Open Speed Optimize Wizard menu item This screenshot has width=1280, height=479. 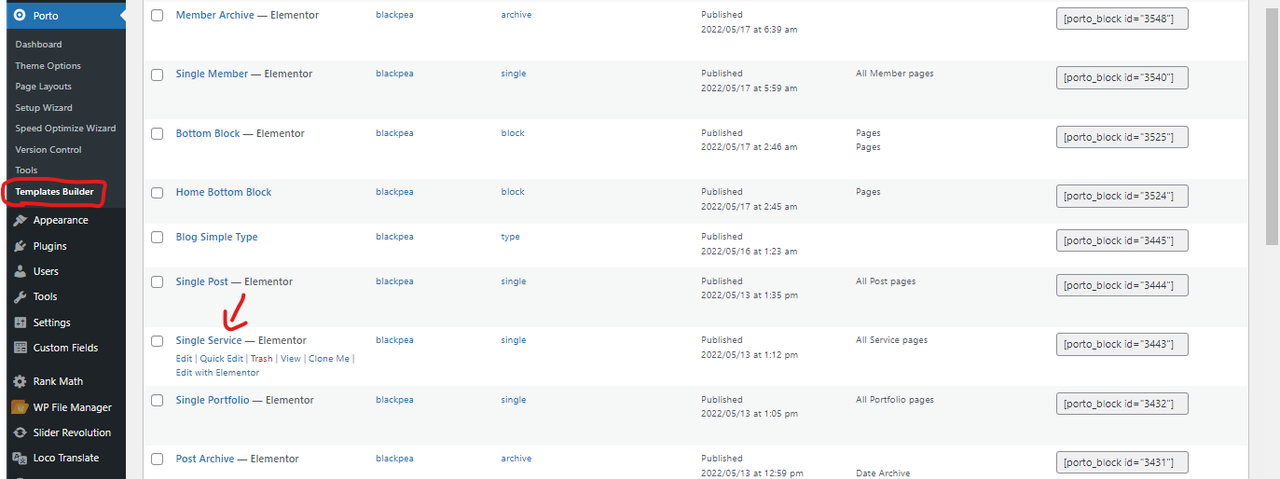65,129
